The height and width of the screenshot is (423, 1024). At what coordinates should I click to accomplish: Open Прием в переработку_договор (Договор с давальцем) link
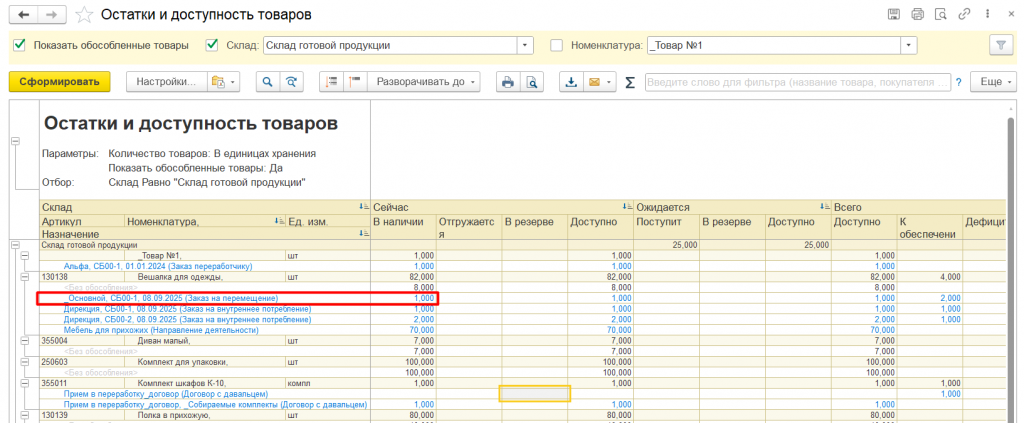pyautogui.click(x=166, y=394)
